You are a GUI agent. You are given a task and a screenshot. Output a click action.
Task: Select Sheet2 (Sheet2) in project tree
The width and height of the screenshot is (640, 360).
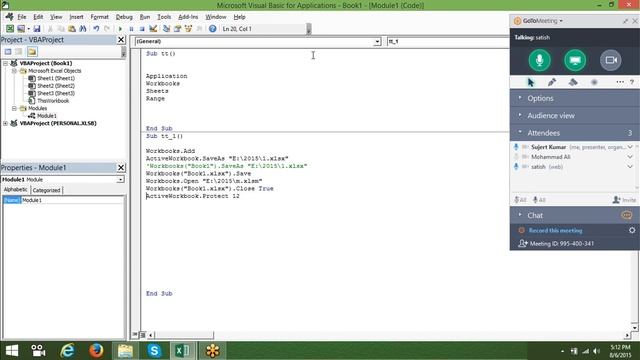pyautogui.click(x=56, y=86)
